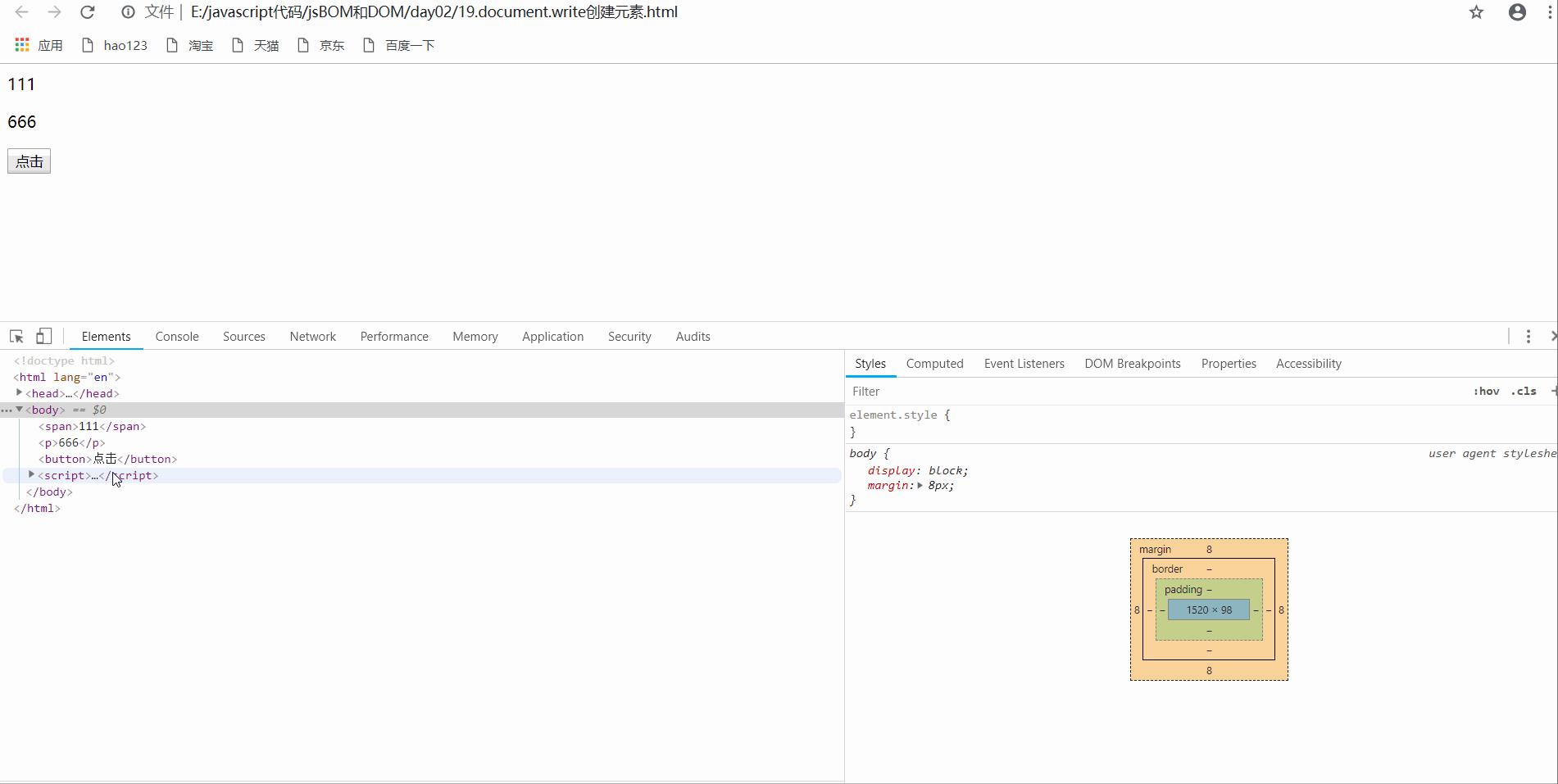Expand the script node in the DOM tree
Viewport: 1558px width, 784px height.
tap(32, 475)
